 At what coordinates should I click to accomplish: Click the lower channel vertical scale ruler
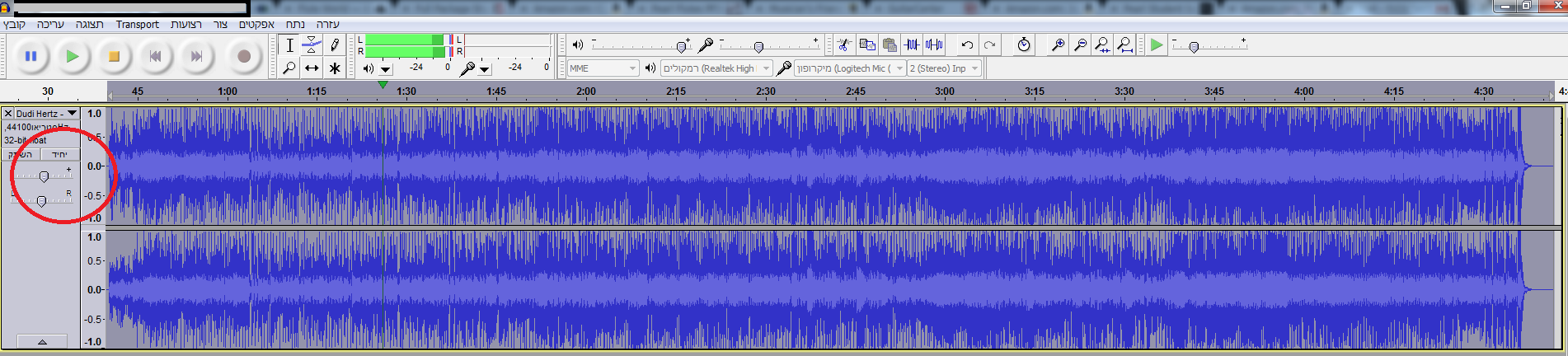pyautogui.click(x=93, y=289)
